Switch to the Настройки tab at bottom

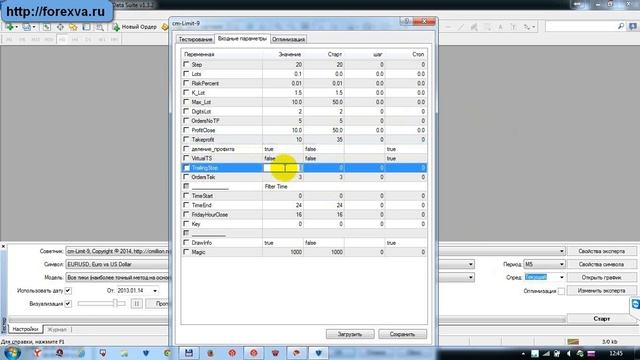coord(25,329)
